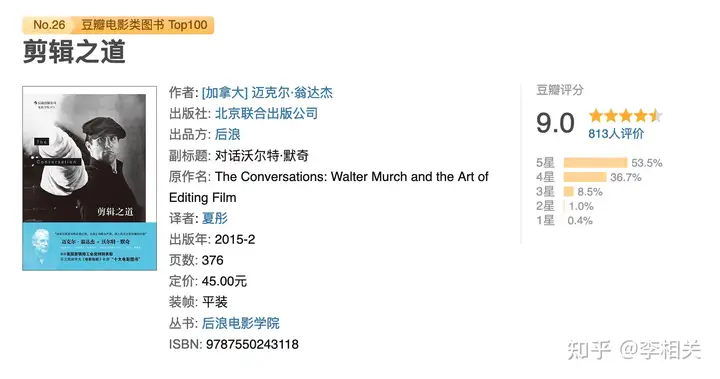Viewport: 720px width, 379px height.
Task: Open the 豆瓣电影类图书 Top100 list banner
Action: [x=144, y=25]
